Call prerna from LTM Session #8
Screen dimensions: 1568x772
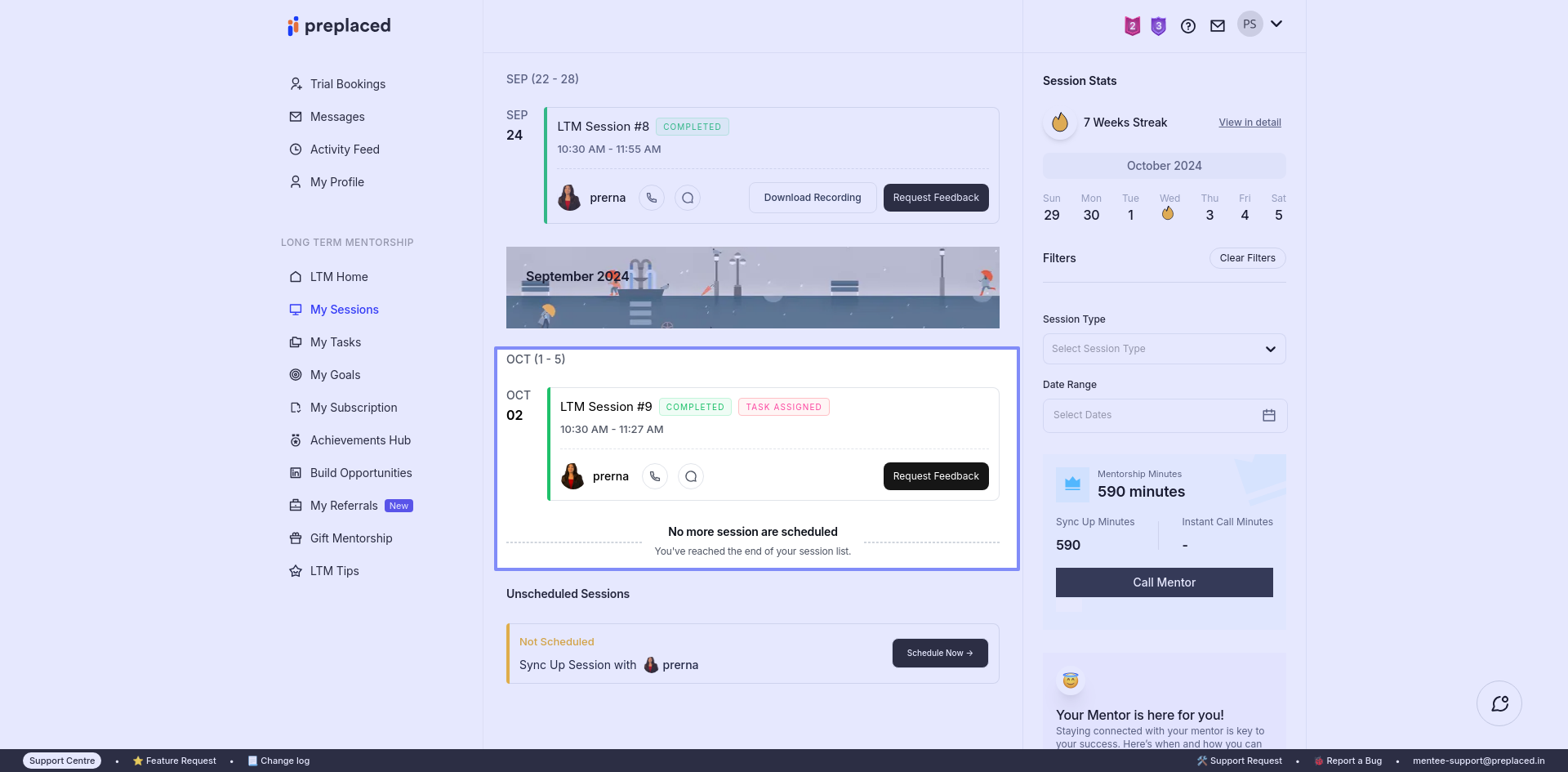pyautogui.click(x=652, y=198)
